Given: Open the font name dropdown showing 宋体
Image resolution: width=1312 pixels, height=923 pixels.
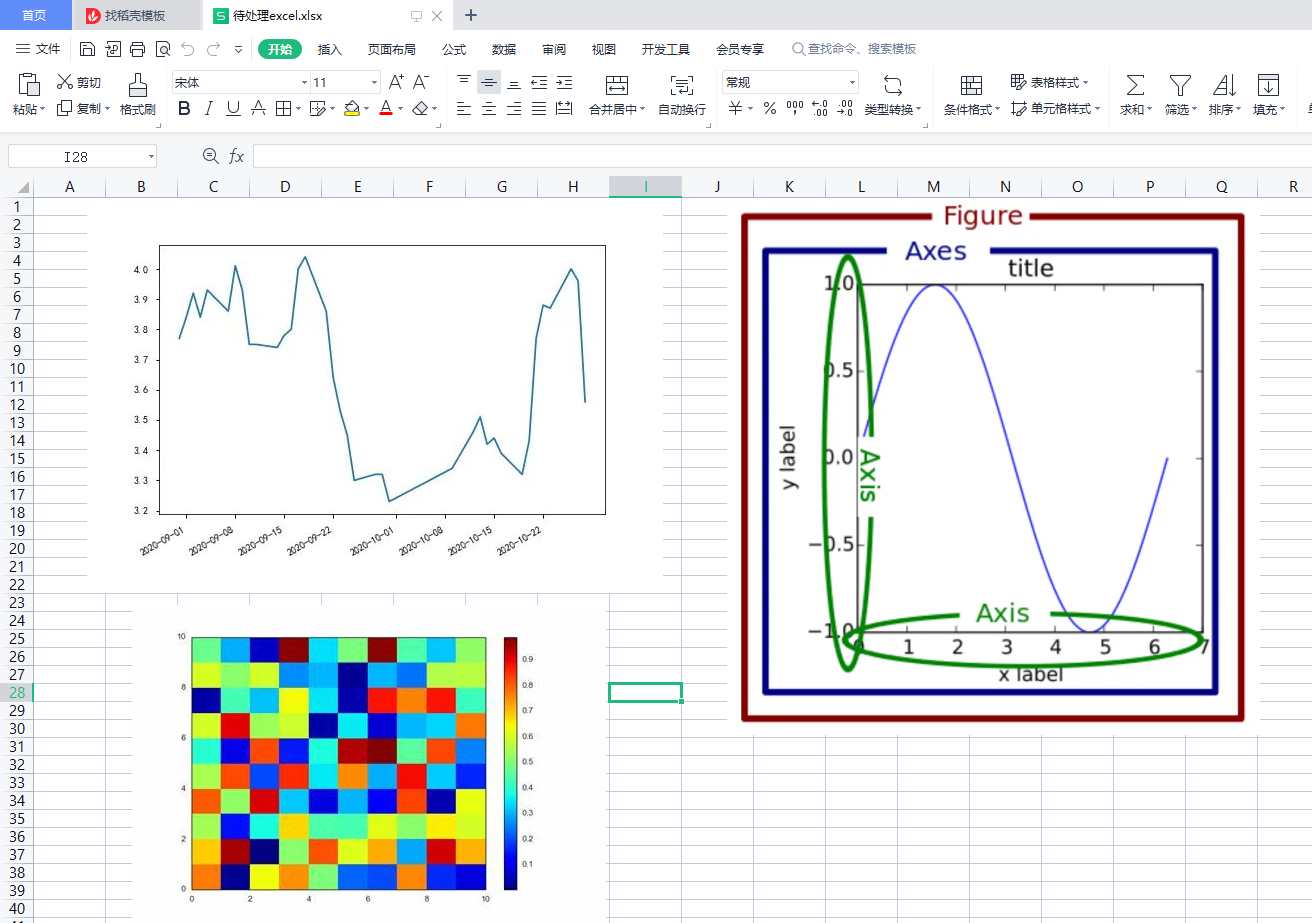Looking at the screenshot, I should tap(238, 82).
